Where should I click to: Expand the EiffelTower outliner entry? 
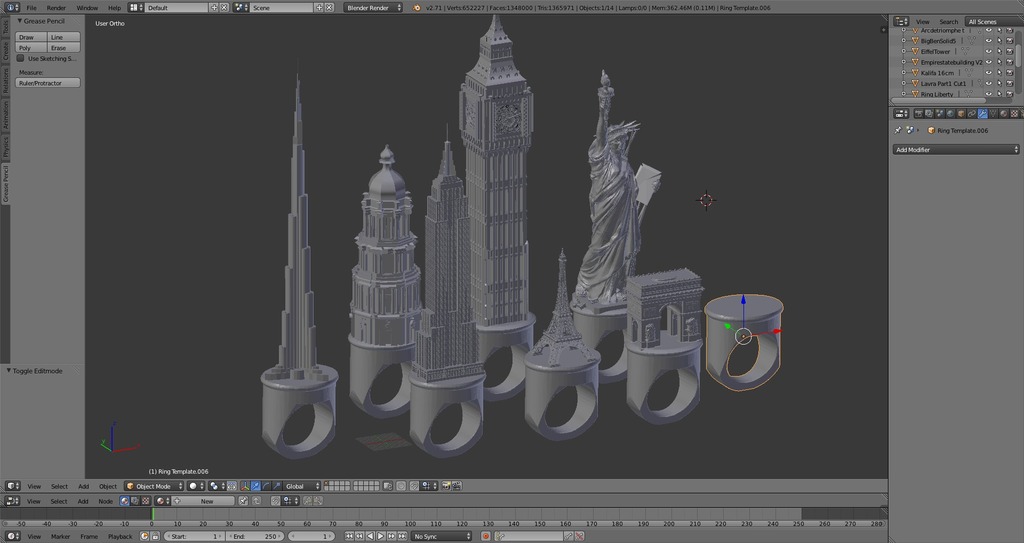pos(904,51)
